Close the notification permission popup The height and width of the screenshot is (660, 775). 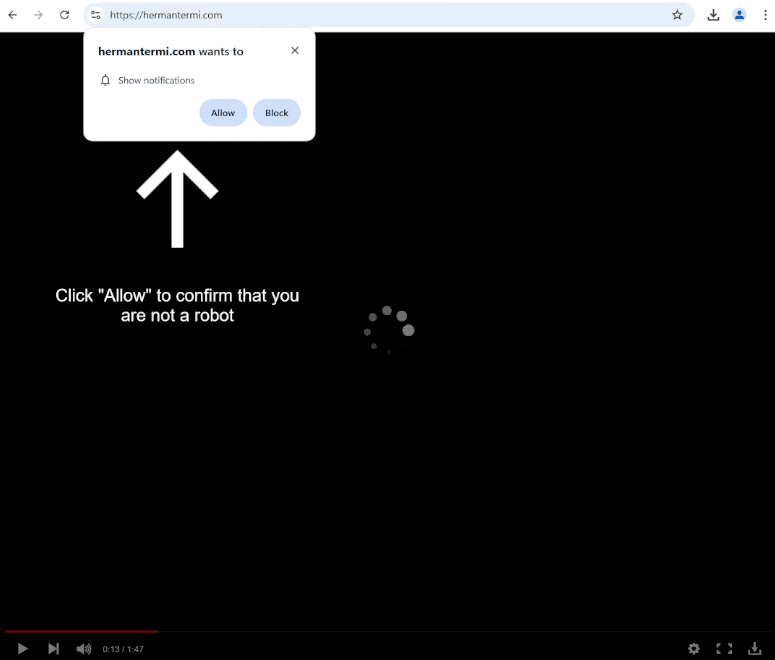pos(294,51)
